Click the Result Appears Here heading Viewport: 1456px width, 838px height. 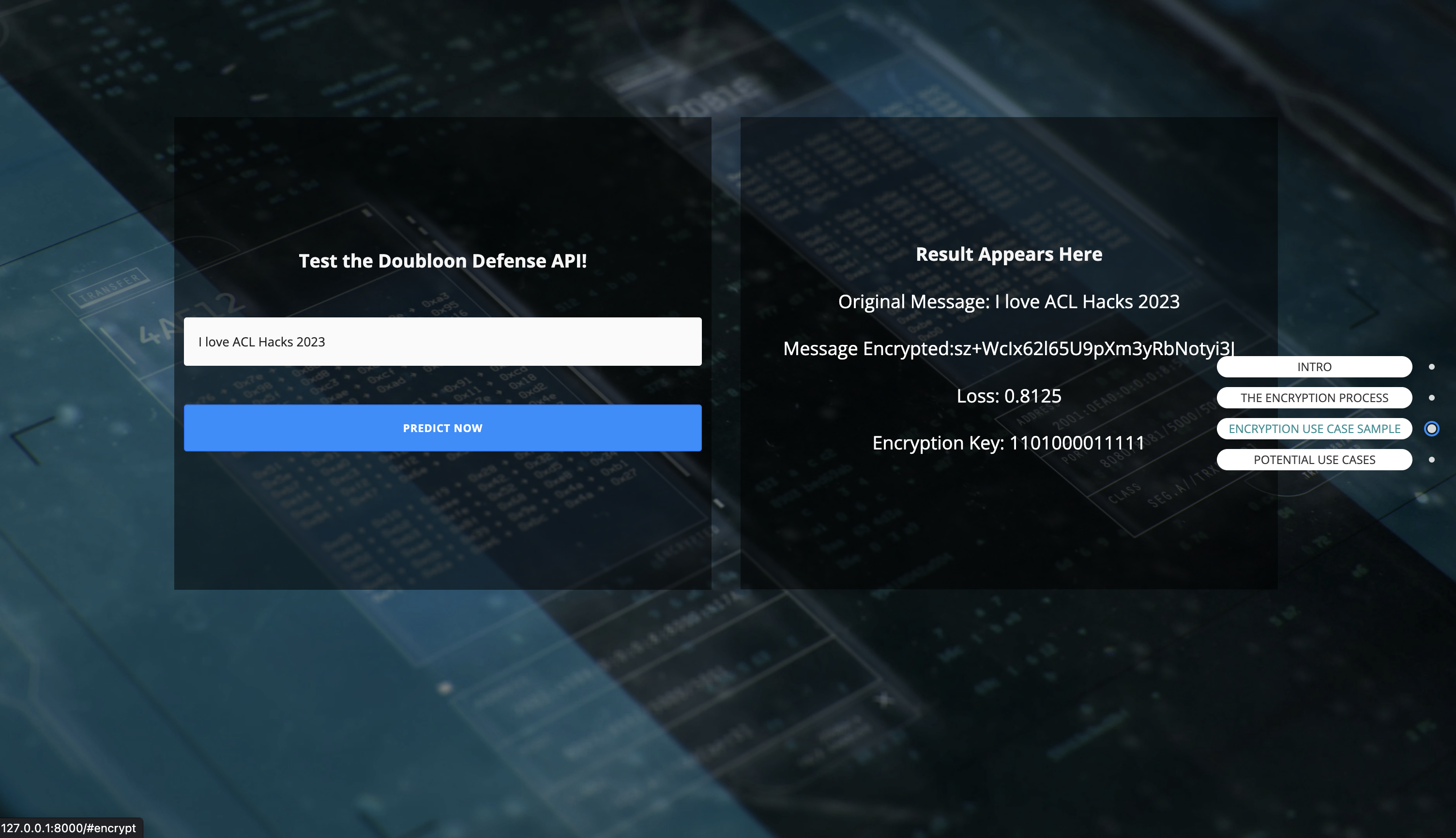pos(1009,254)
